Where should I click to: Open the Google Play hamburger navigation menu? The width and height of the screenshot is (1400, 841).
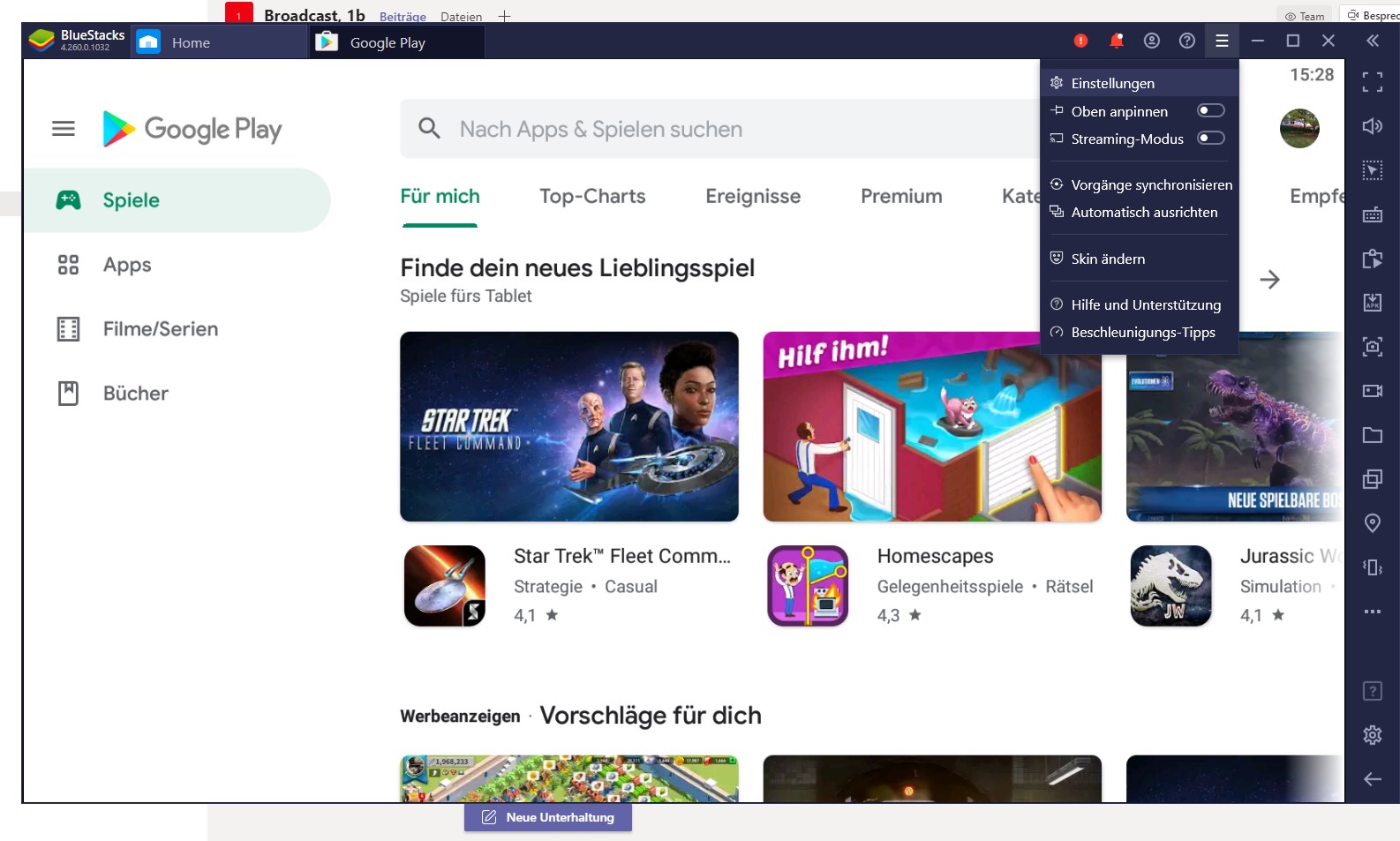tap(64, 129)
